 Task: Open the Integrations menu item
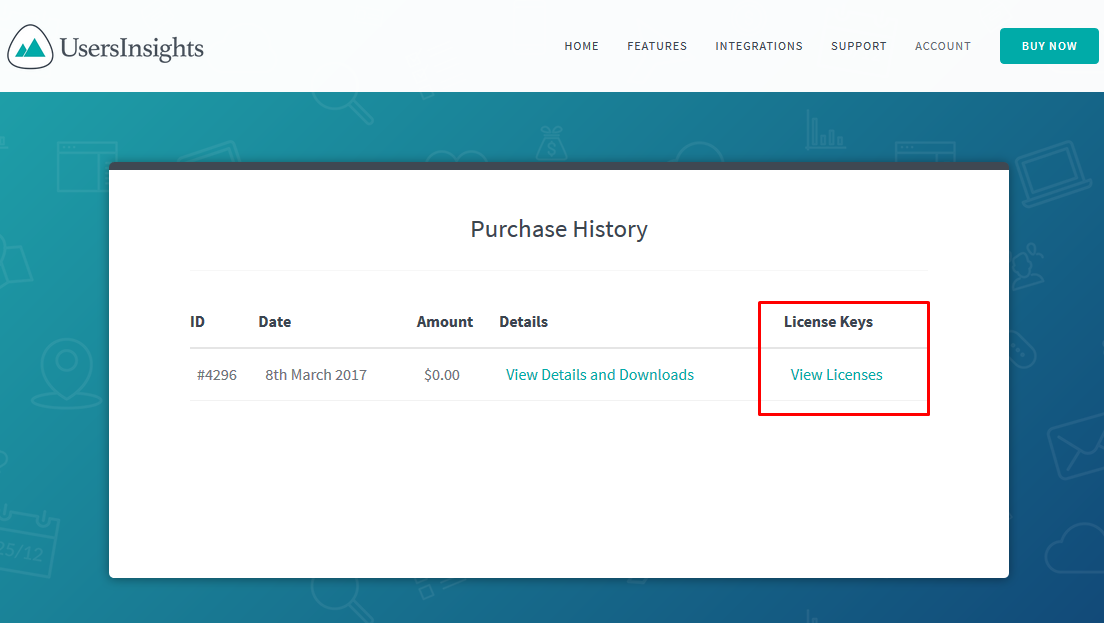pyautogui.click(x=758, y=46)
